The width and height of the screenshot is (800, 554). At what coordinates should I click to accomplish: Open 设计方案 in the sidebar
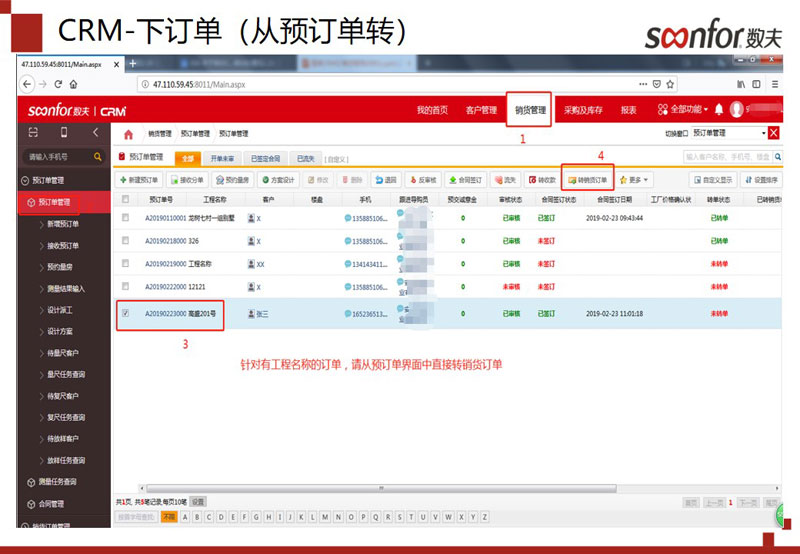click(60, 331)
